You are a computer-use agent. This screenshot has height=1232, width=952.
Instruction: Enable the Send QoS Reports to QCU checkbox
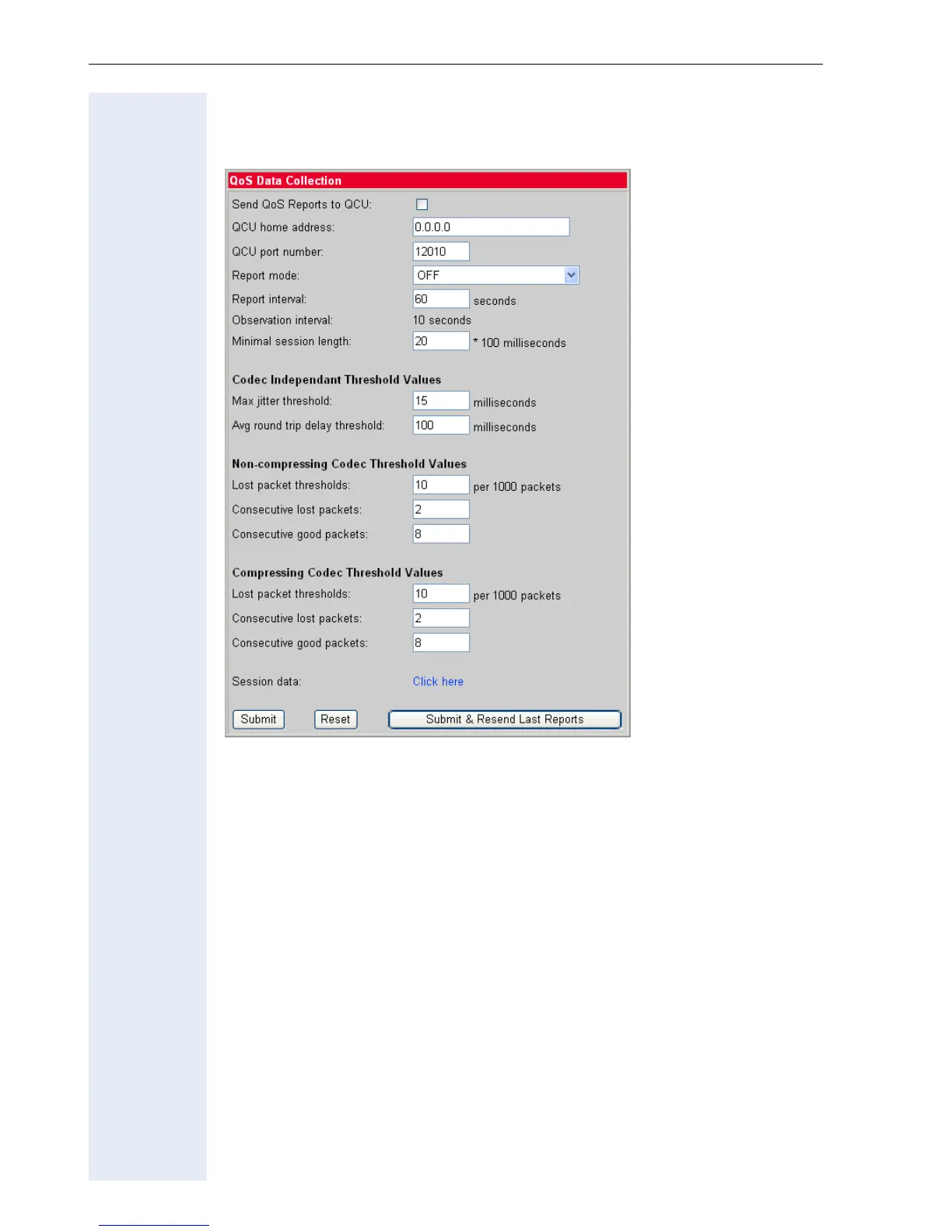point(422,205)
